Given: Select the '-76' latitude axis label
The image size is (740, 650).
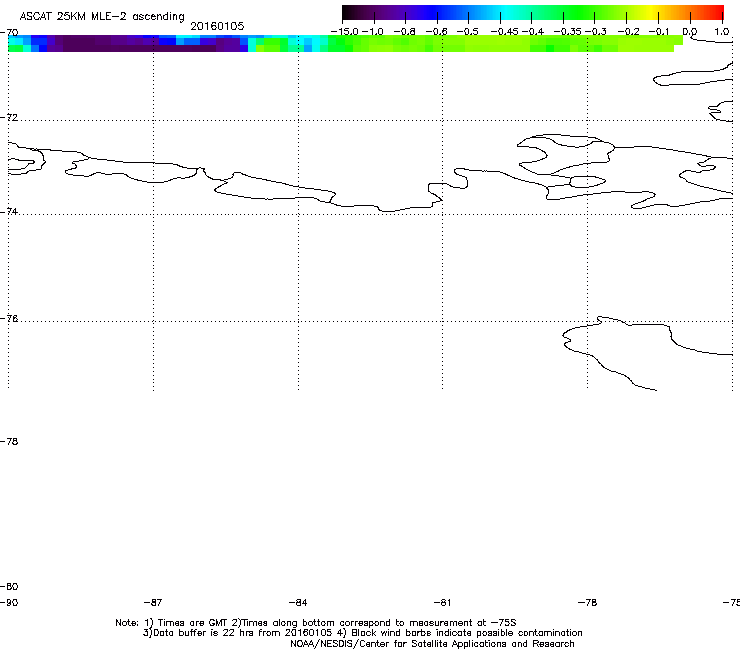Looking at the screenshot, I should [9, 319].
